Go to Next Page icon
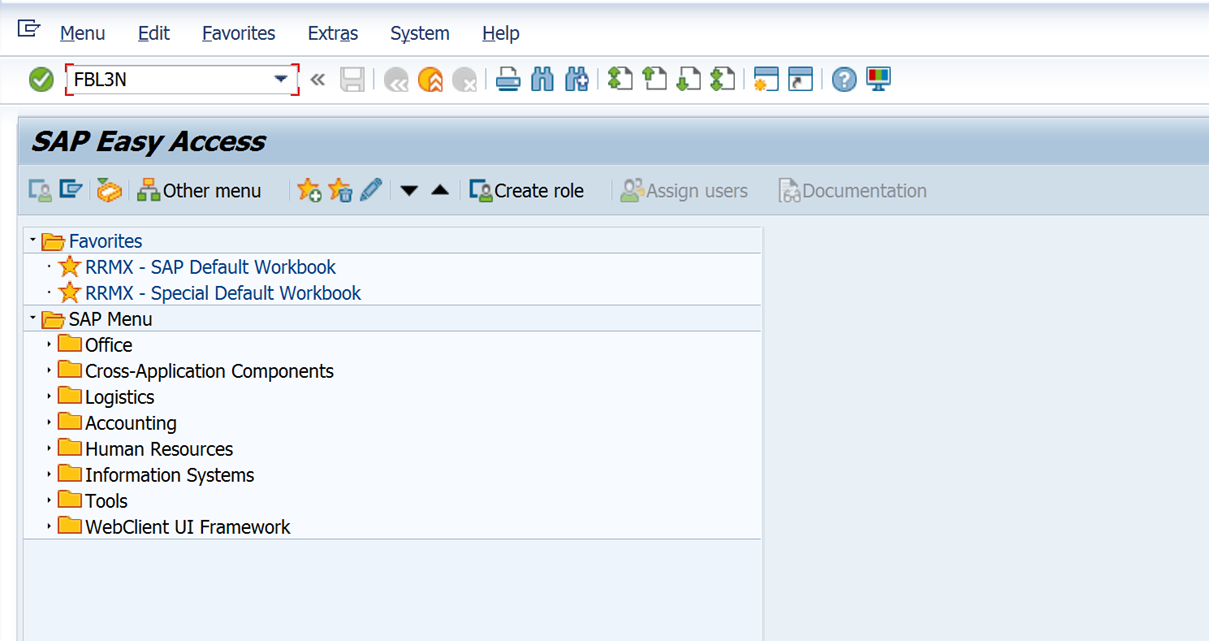Viewport: 1209px width, 641px height. [688, 79]
